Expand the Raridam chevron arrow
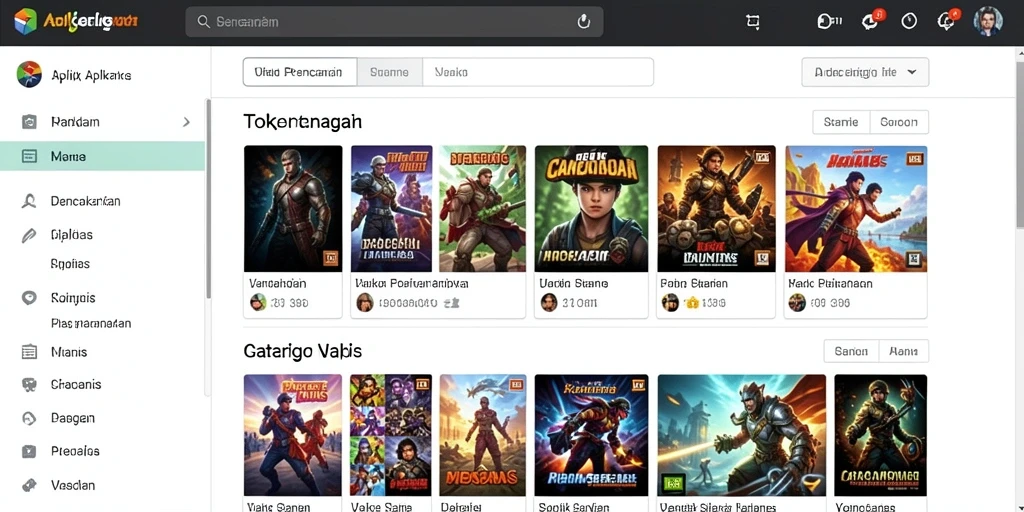The width and height of the screenshot is (1024, 512). 186,121
